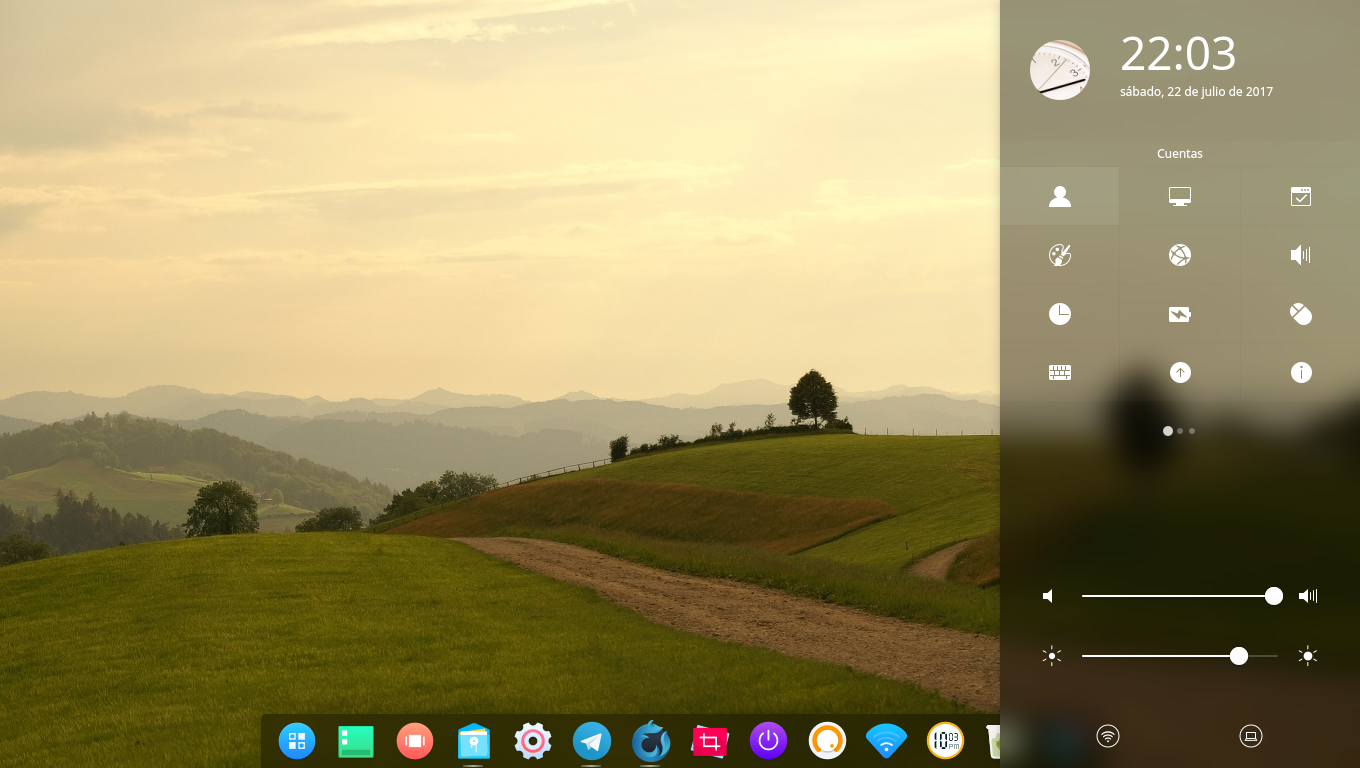1360x768 pixels.
Task: Open system information settings
Action: click(x=1300, y=372)
